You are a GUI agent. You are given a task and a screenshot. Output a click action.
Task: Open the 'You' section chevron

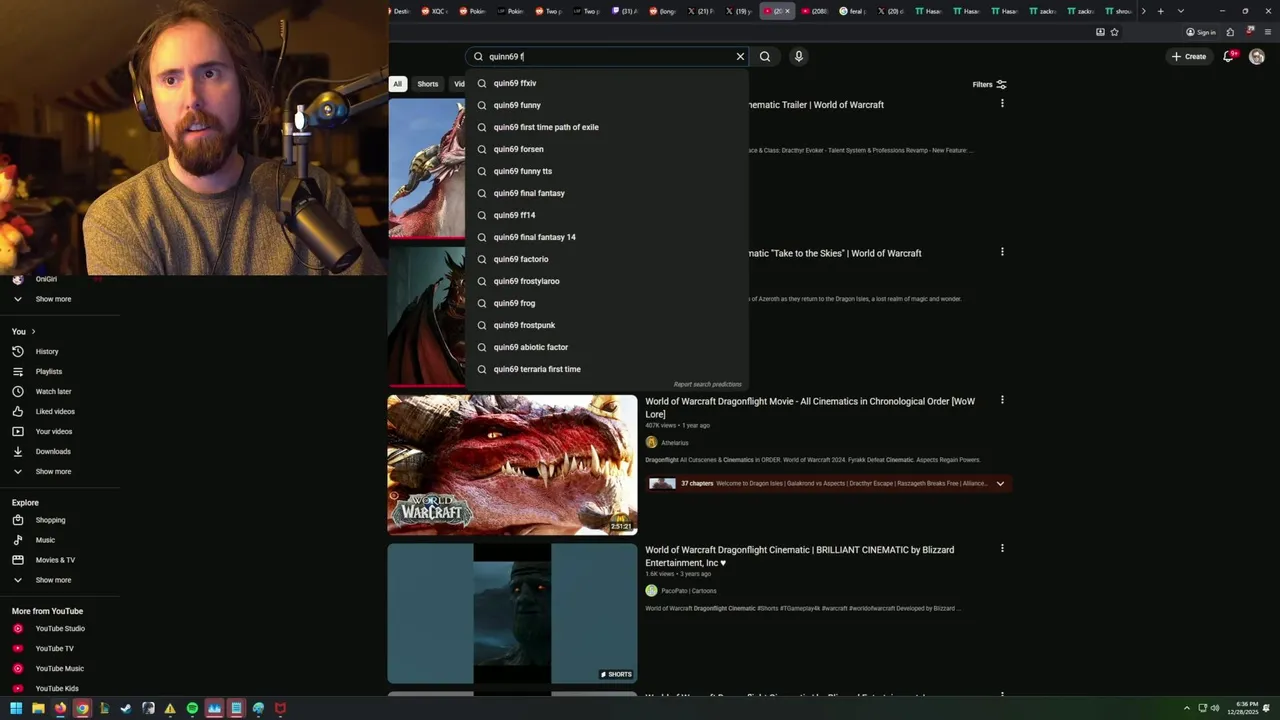point(33,331)
